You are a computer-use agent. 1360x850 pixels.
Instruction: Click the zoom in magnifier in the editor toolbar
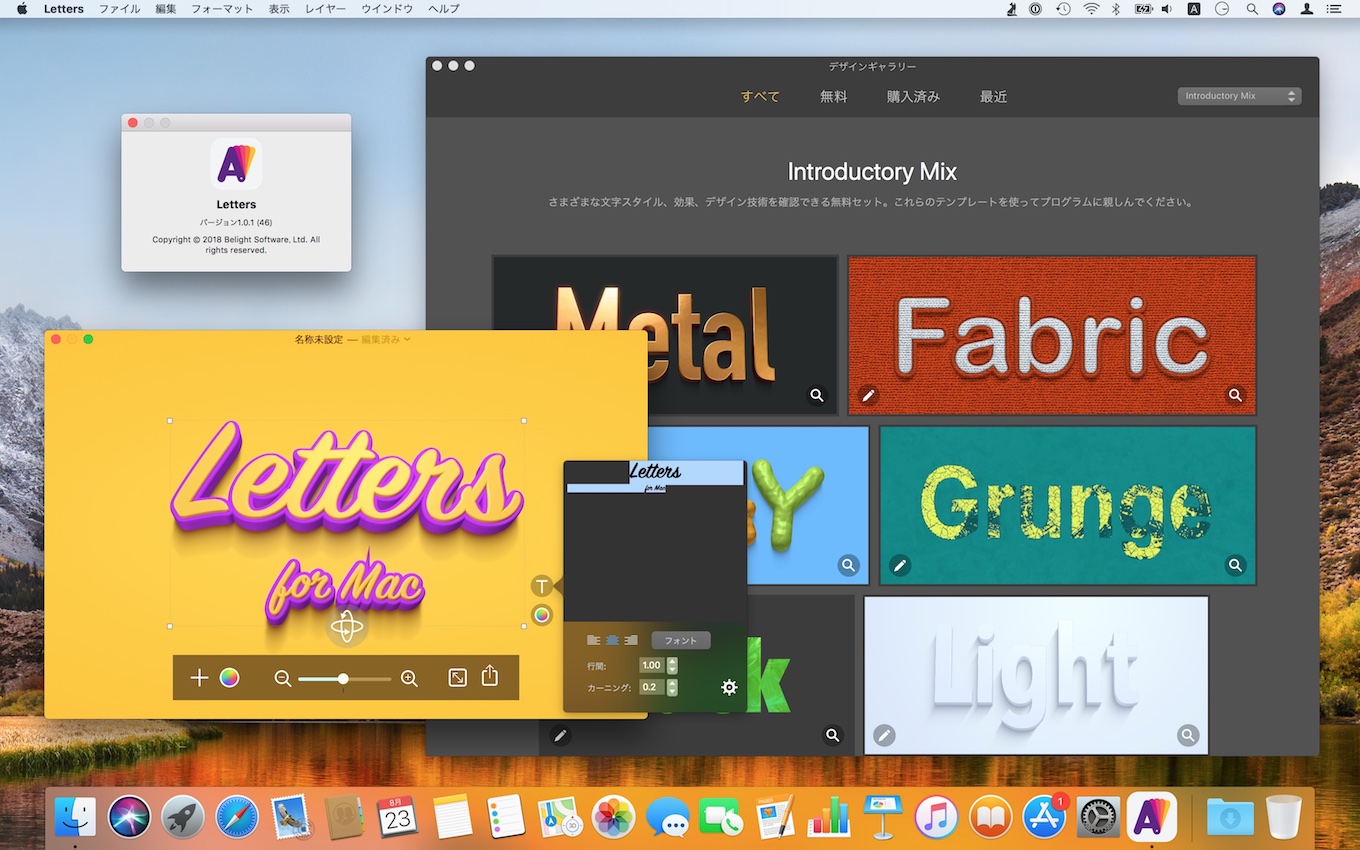click(409, 679)
